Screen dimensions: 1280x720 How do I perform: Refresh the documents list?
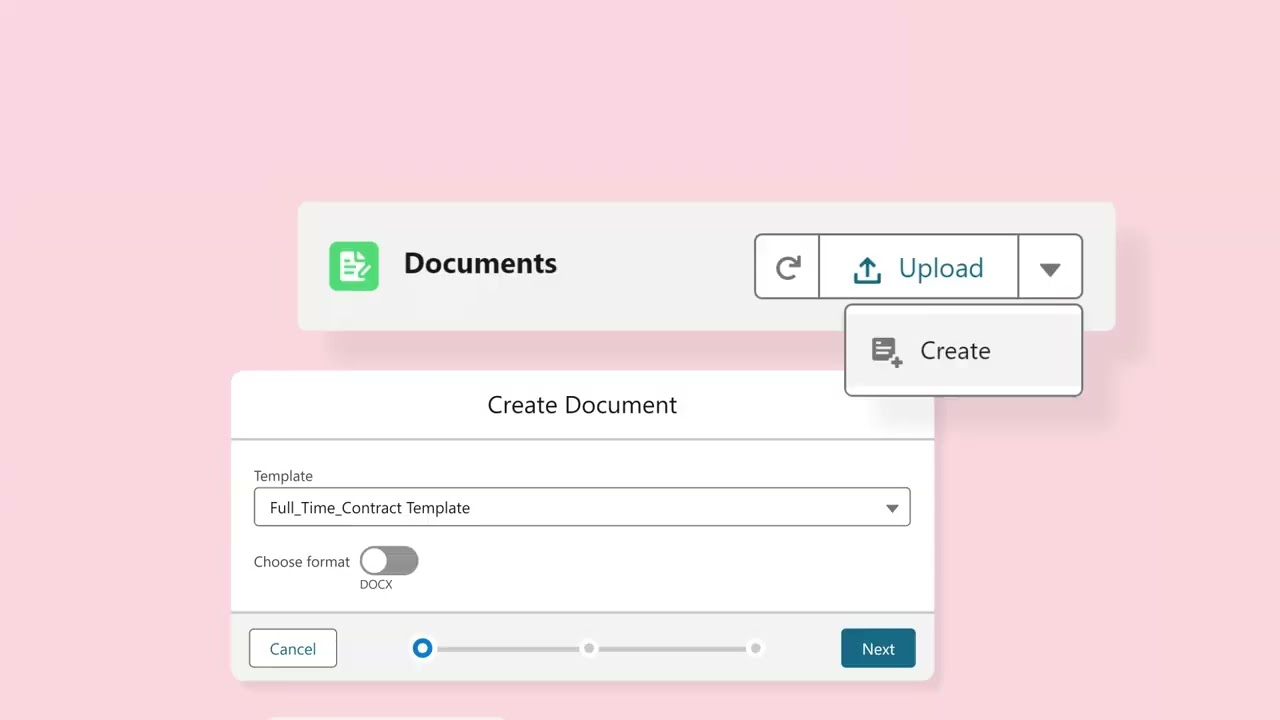(x=788, y=267)
